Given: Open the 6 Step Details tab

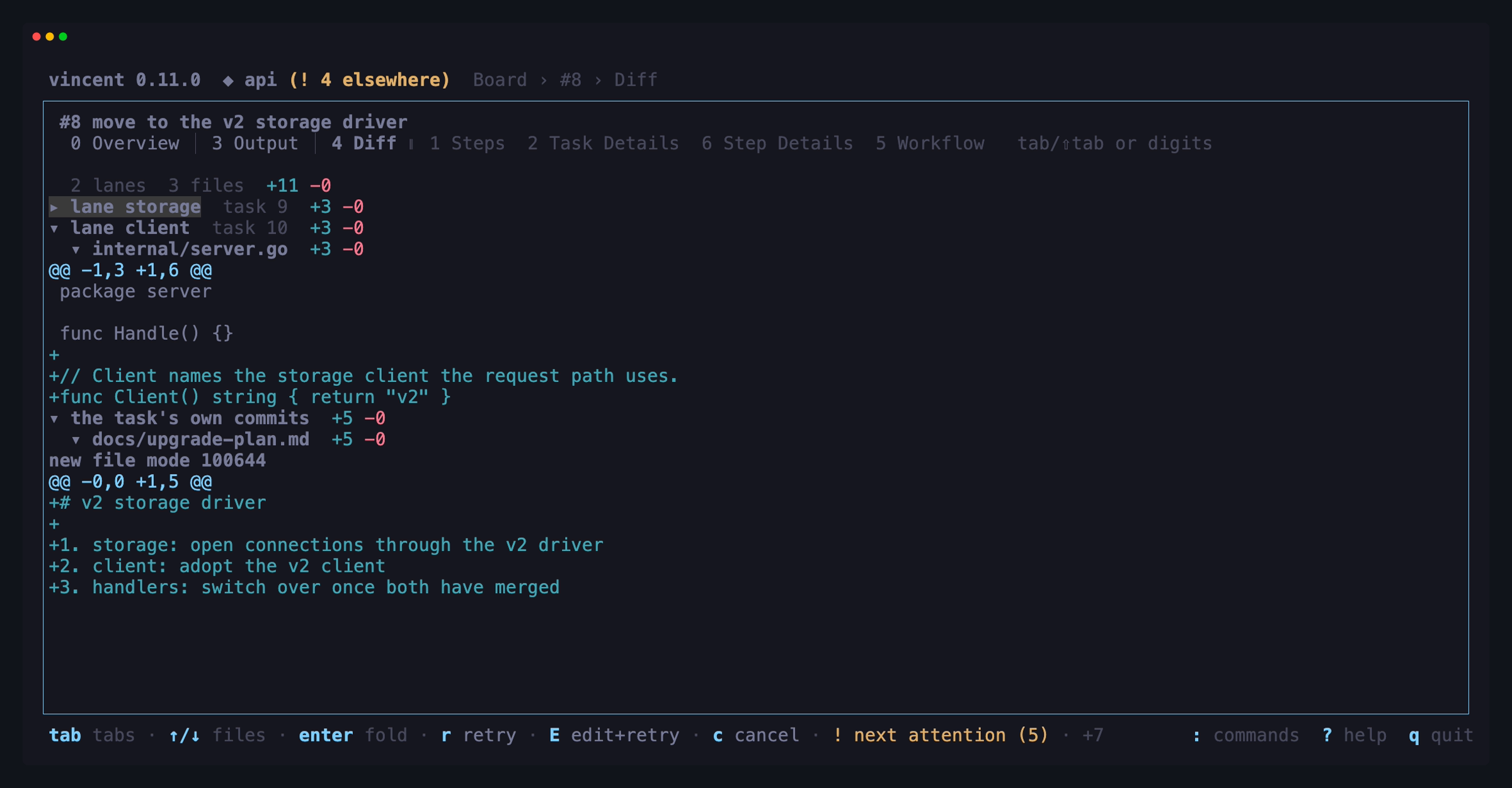Looking at the screenshot, I should (x=777, y=144).
